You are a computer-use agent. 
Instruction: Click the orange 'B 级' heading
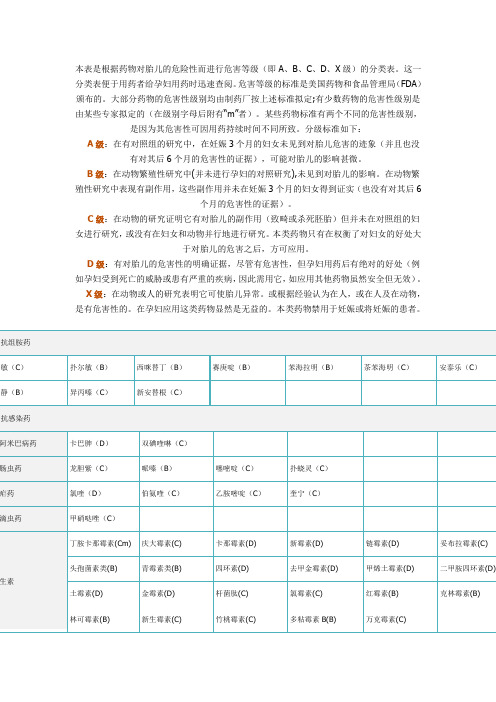(x=96, y=174)
